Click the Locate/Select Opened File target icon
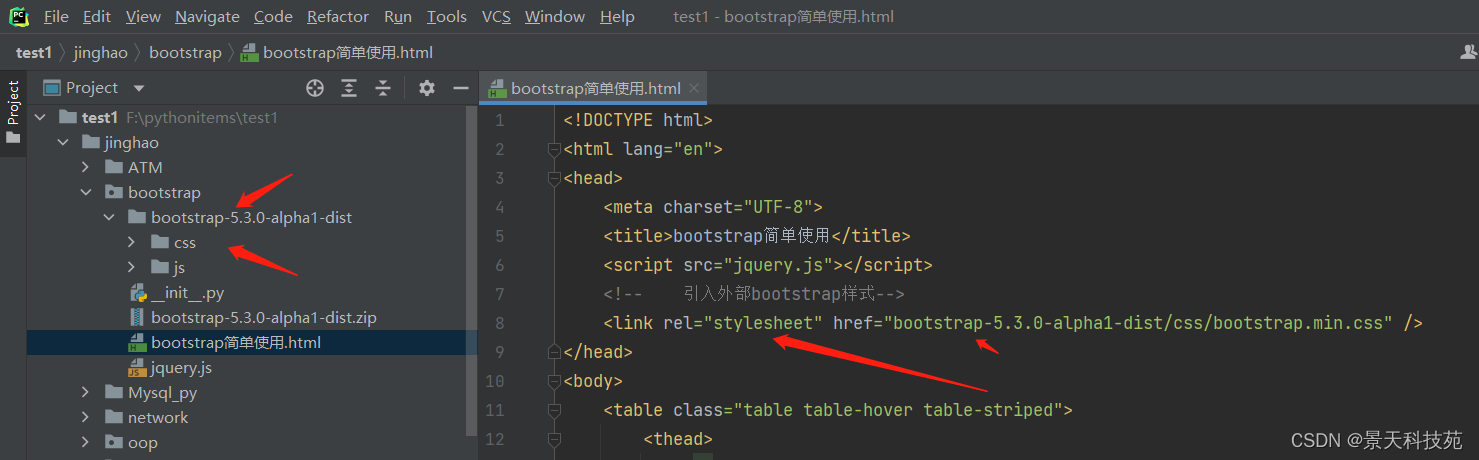The width and height of the screenshot is (1479, 460). pyautogui.click(x=315, y=88)
